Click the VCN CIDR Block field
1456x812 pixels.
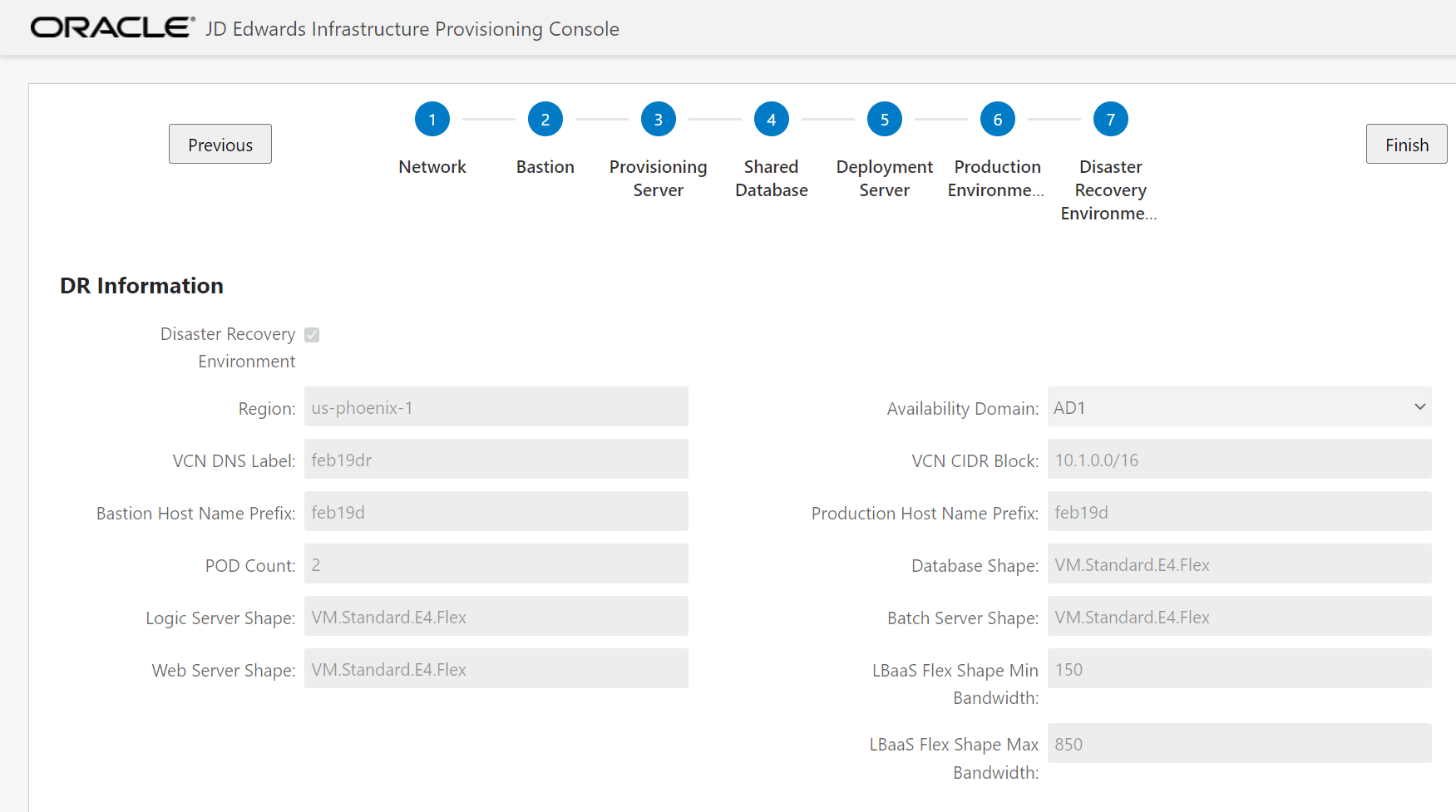click(x=1238, y=459)
